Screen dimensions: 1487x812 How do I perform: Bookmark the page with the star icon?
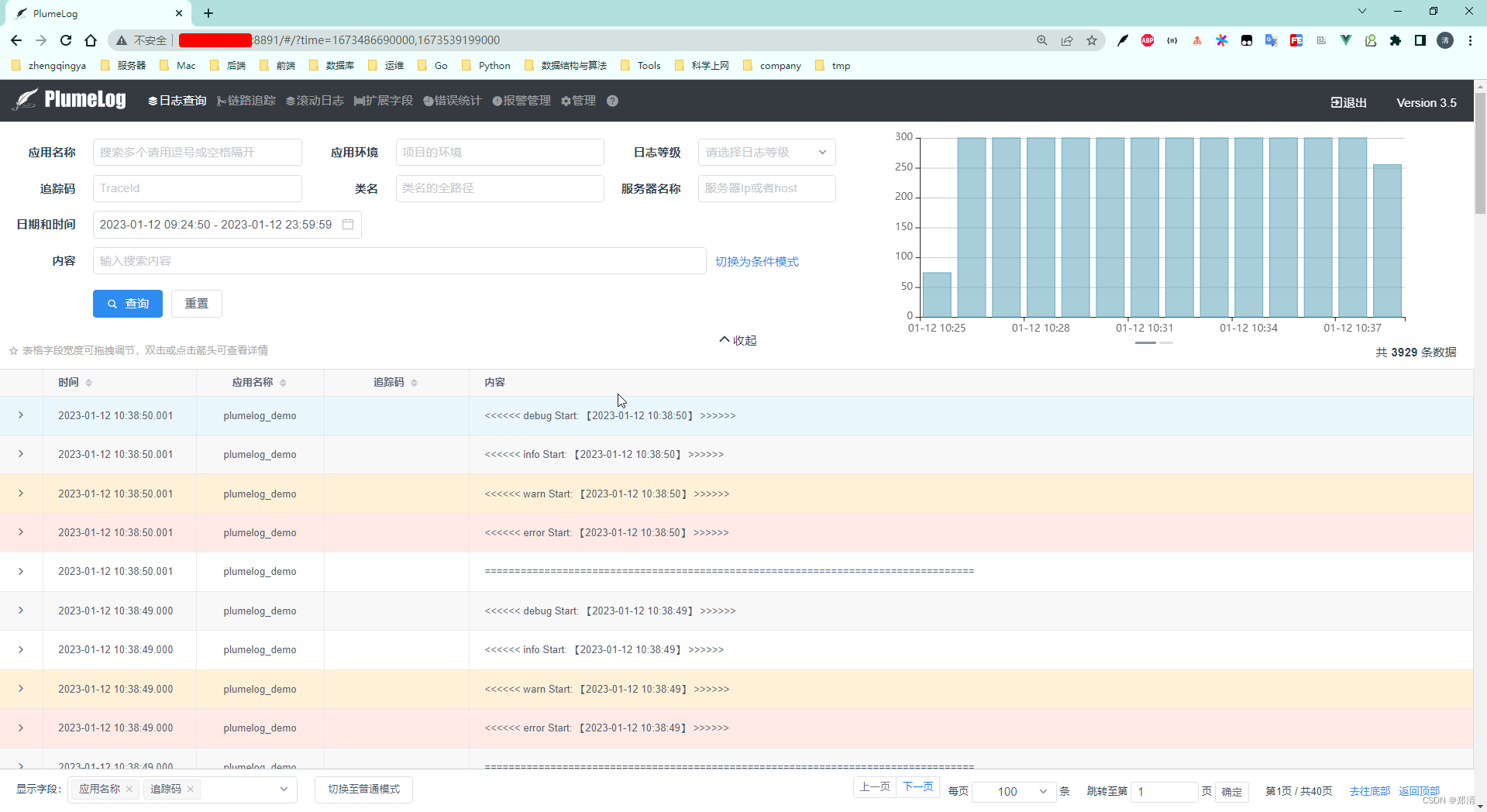pyautogui.click(x=1092, y=40)
